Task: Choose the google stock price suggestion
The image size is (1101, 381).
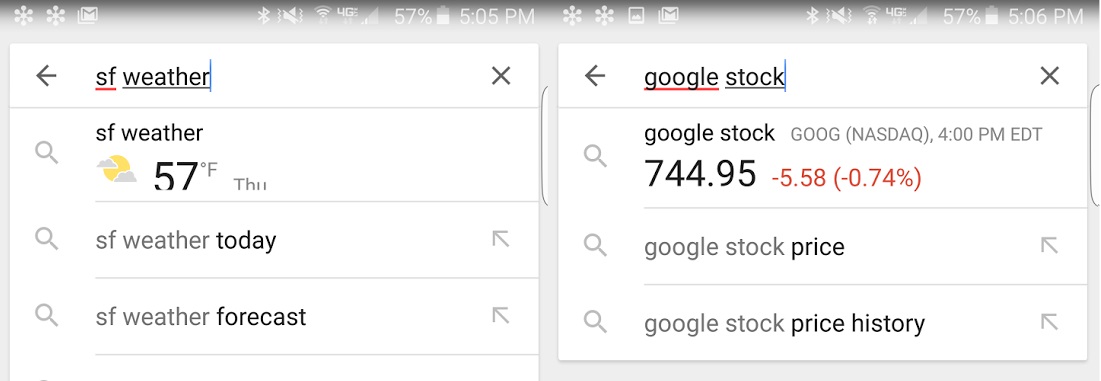Action: [x=822, y=246]
